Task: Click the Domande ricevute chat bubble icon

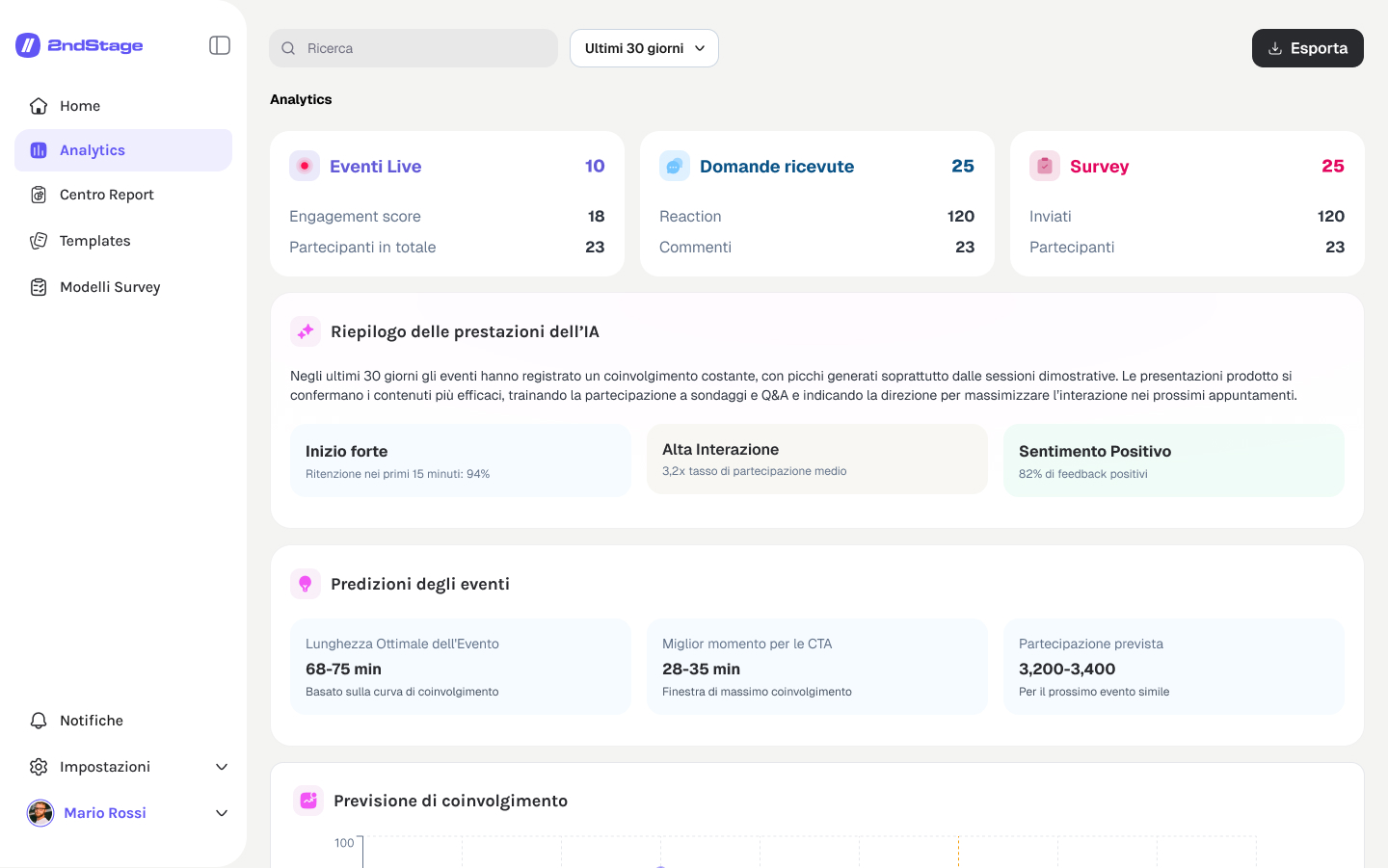Action: pos(675,166)
